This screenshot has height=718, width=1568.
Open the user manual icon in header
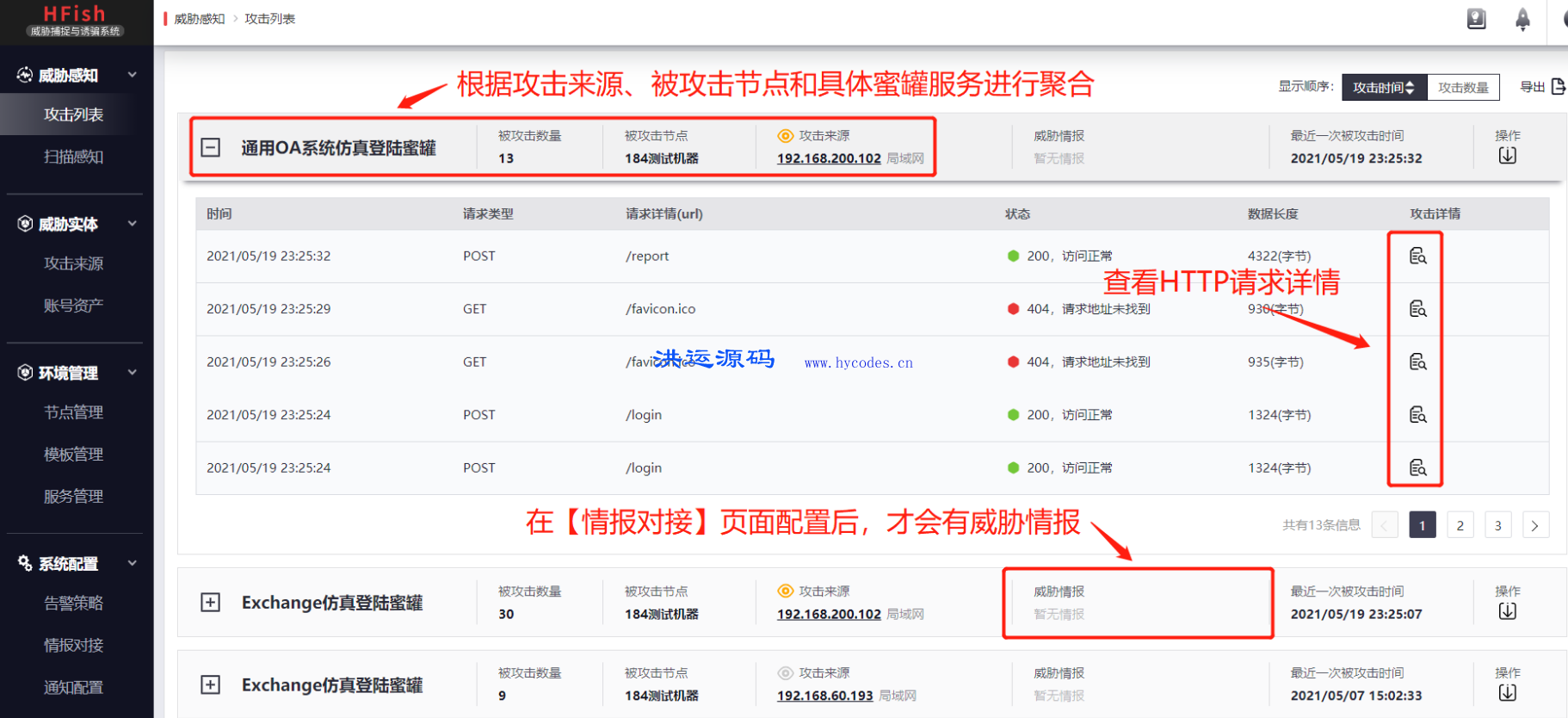click(x=1477, y=18)
